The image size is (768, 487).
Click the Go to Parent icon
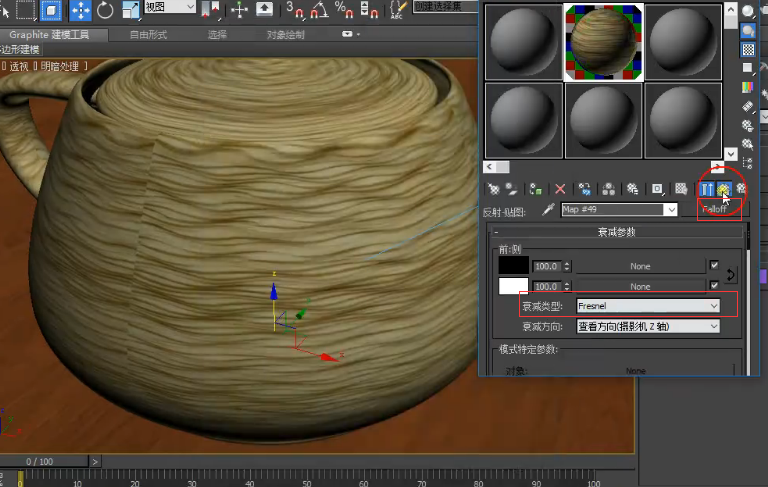click(723, 188)
